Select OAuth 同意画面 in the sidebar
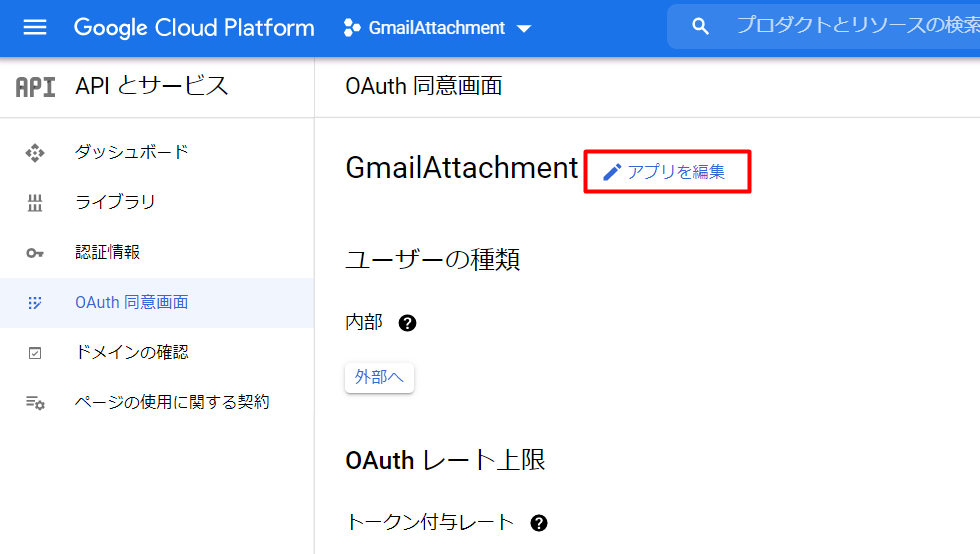Screen dimensions: 980x554 [157, 303]
